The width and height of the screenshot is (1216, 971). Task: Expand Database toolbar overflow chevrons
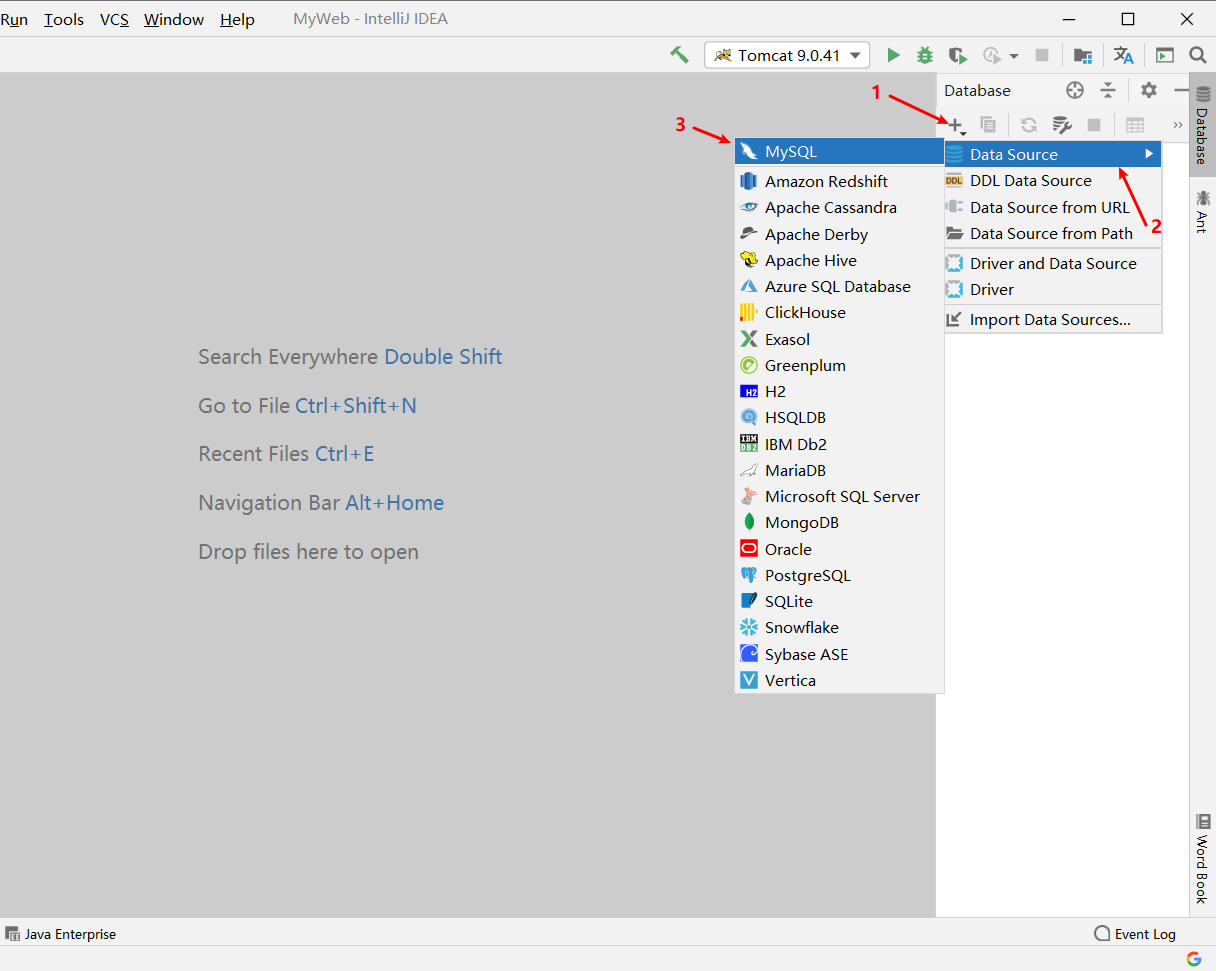1177,125
